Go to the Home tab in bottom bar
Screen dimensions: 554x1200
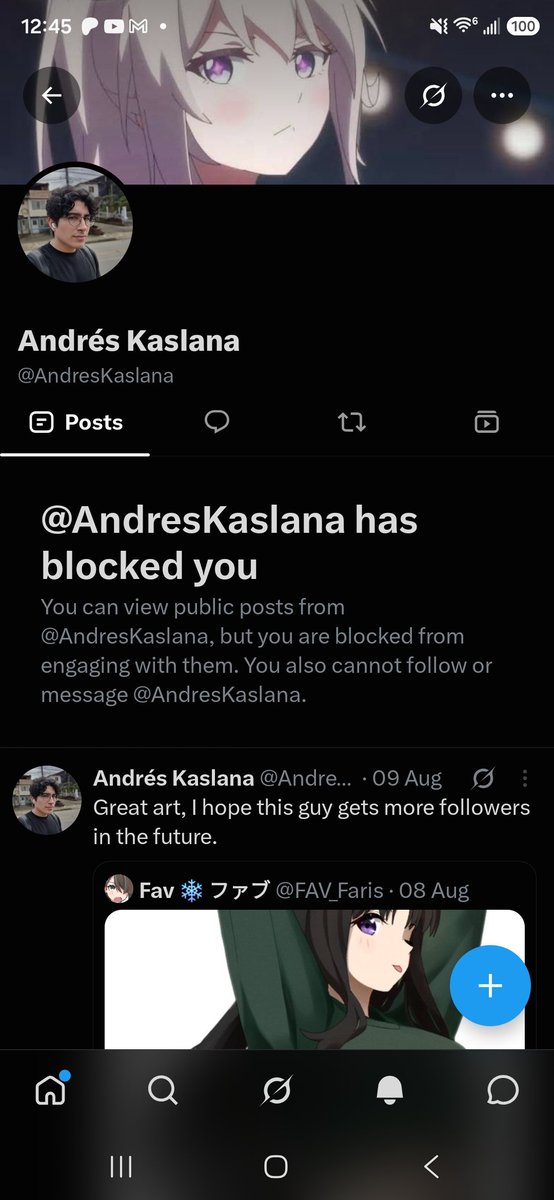(x=50, y=1090)
